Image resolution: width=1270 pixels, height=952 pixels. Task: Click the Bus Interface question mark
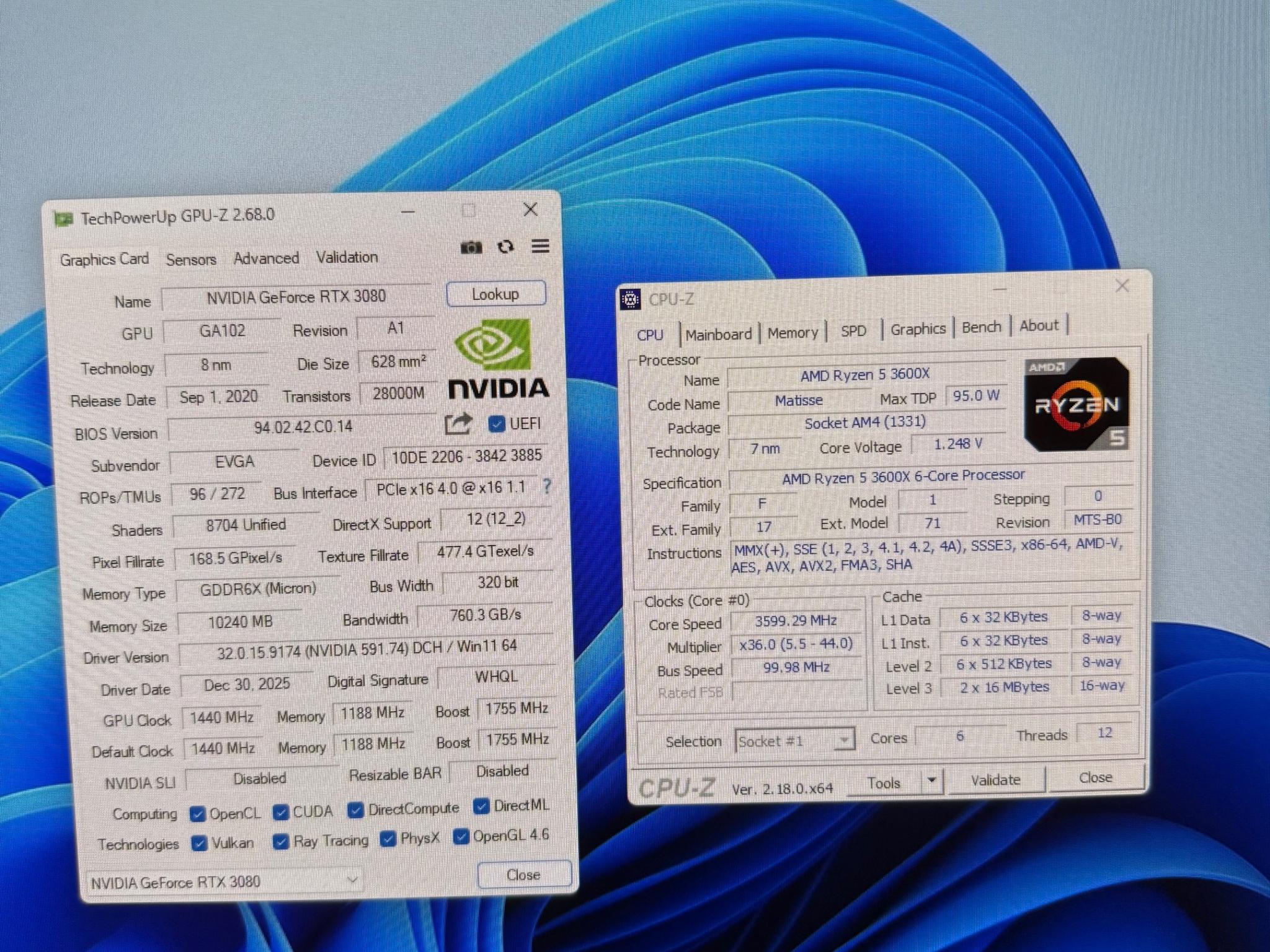click(547, 486)
